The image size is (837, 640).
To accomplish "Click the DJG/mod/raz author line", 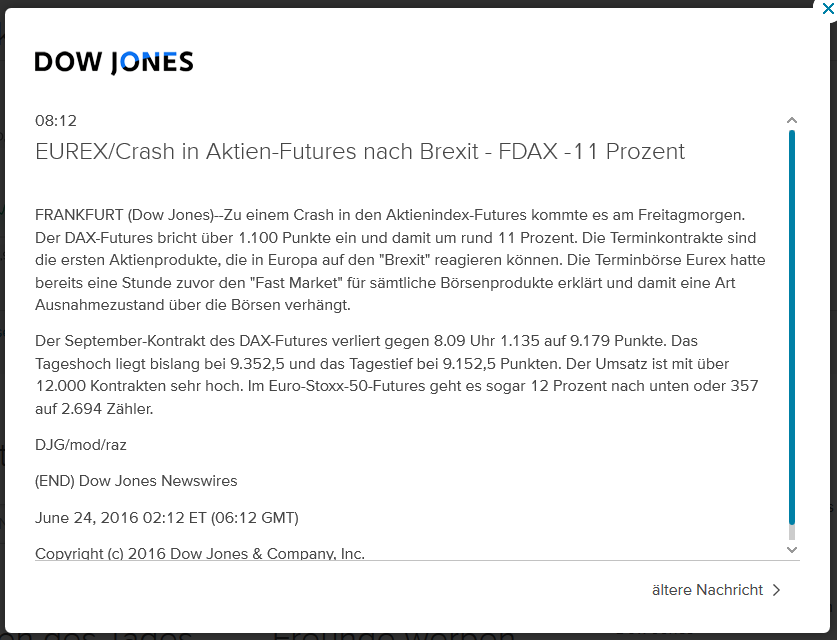I will 81,444.
